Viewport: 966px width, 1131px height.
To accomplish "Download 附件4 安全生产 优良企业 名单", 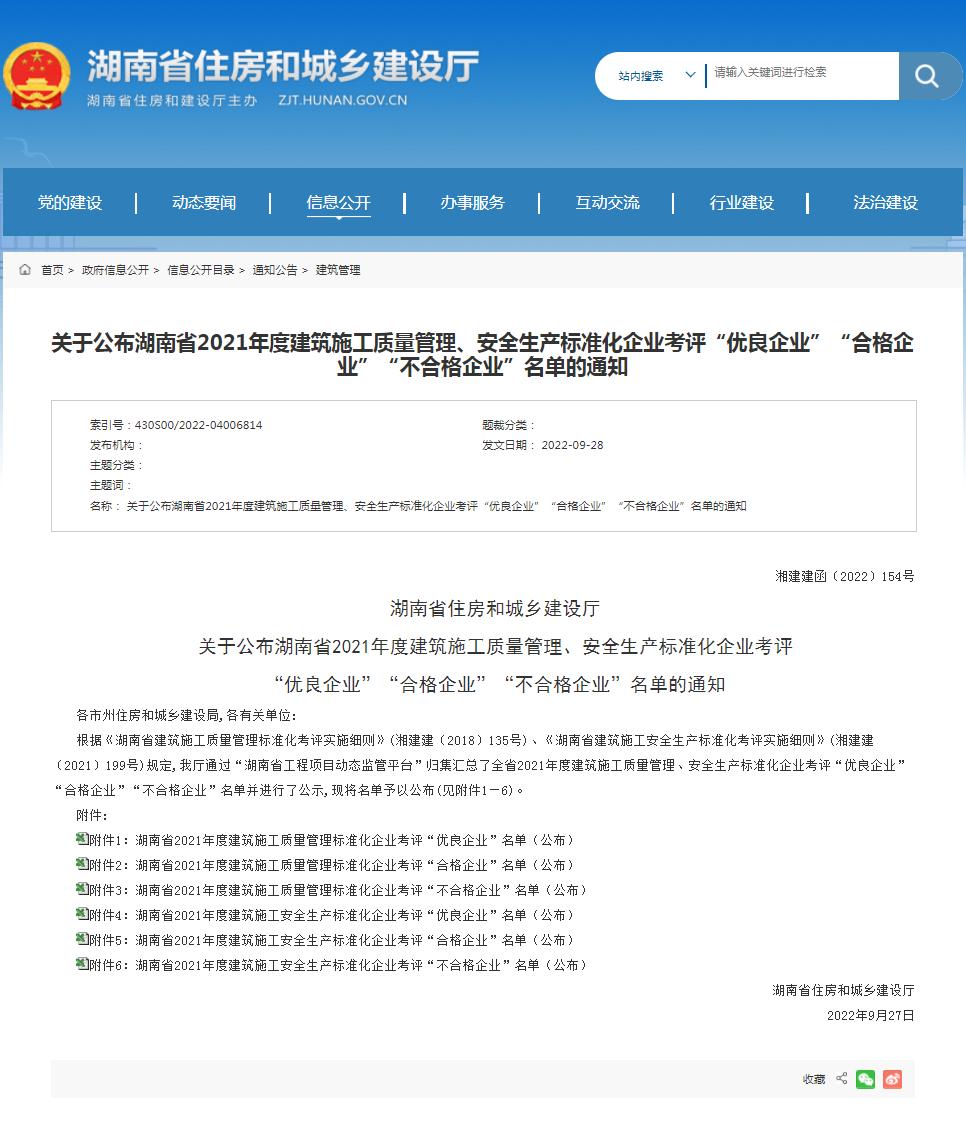I will [x=331, y=915].
